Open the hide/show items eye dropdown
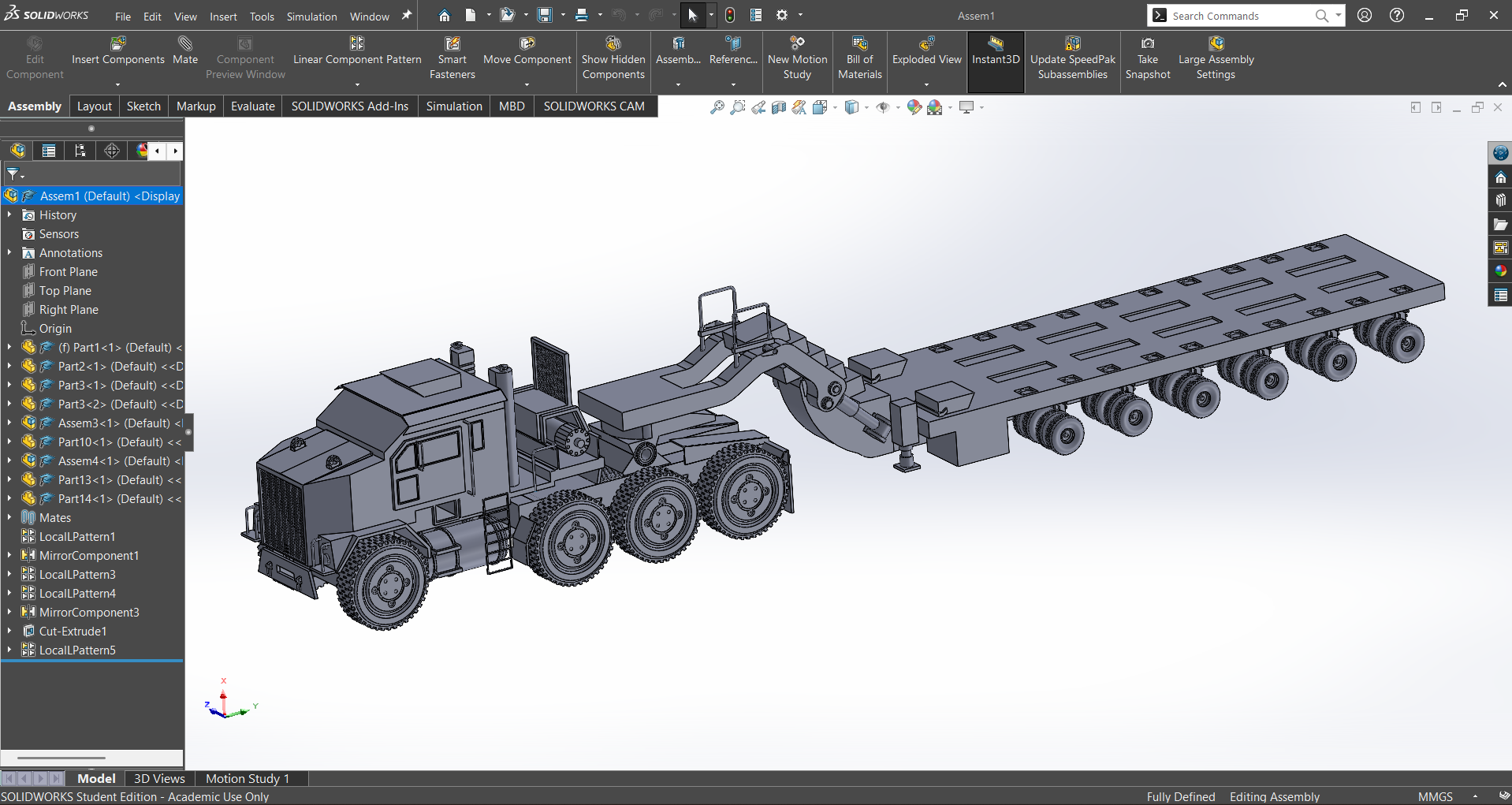 (x=883, y=107)
